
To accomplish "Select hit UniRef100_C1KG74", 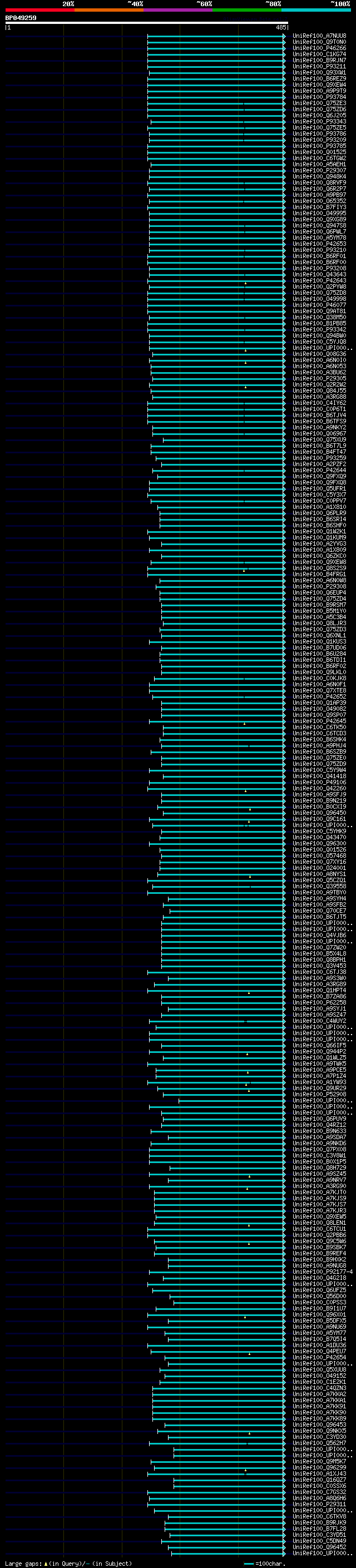I will (x=319, y=54).
